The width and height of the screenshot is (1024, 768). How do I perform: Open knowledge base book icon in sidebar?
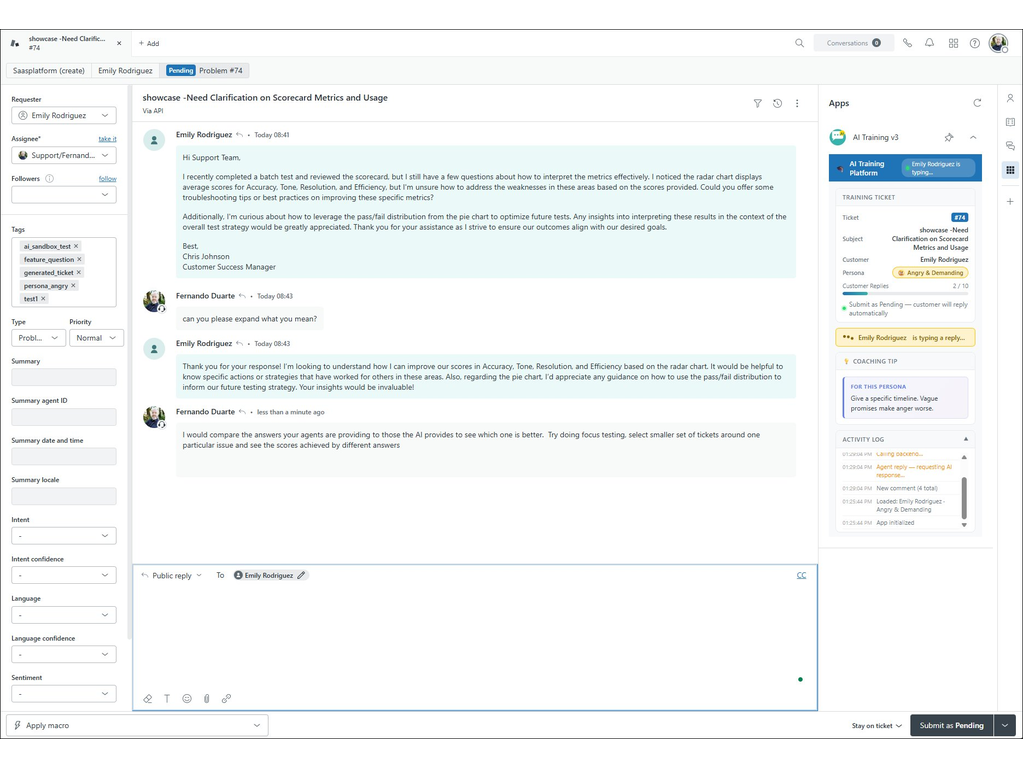click(1010, 122)
